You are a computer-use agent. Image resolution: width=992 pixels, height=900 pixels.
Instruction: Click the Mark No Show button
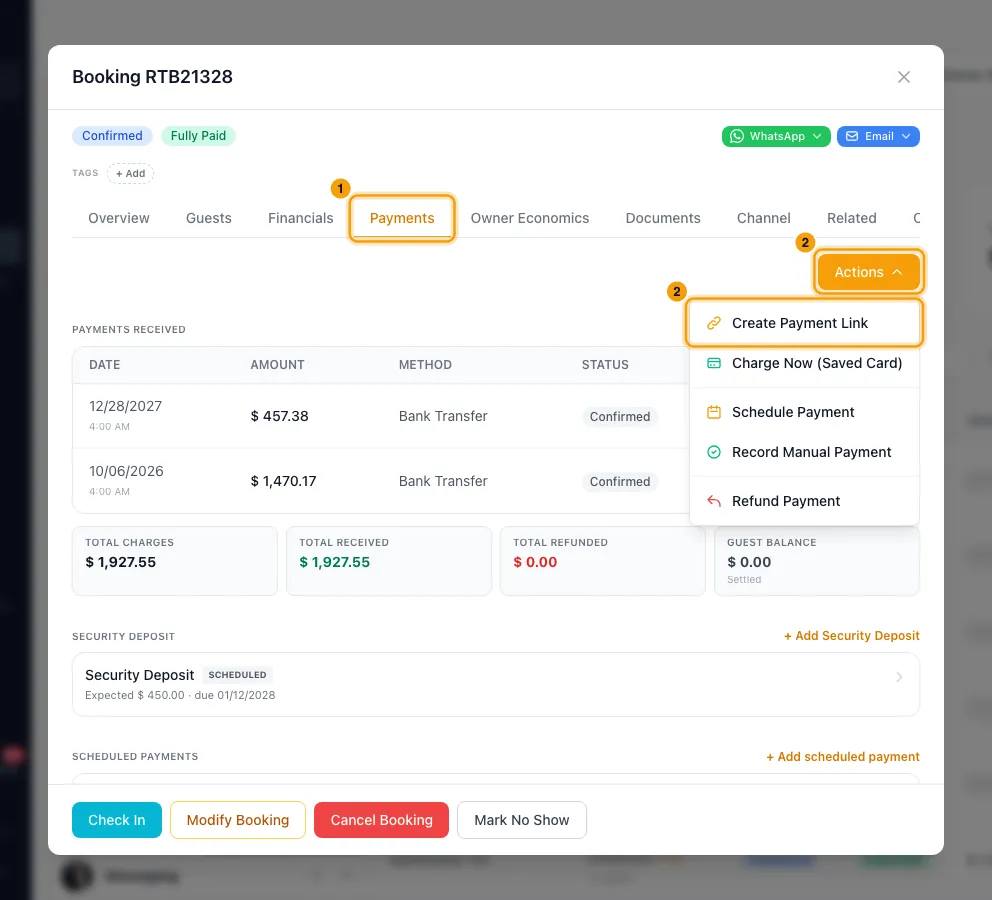pyautogui.click(x=522, y=820)
